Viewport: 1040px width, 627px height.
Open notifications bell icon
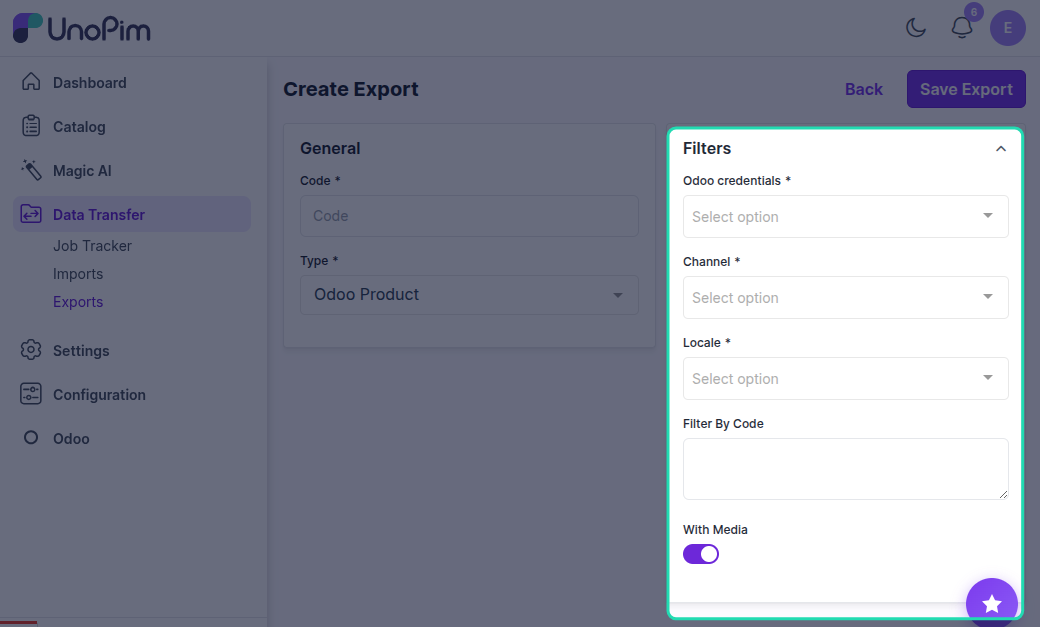click(962, 28)
